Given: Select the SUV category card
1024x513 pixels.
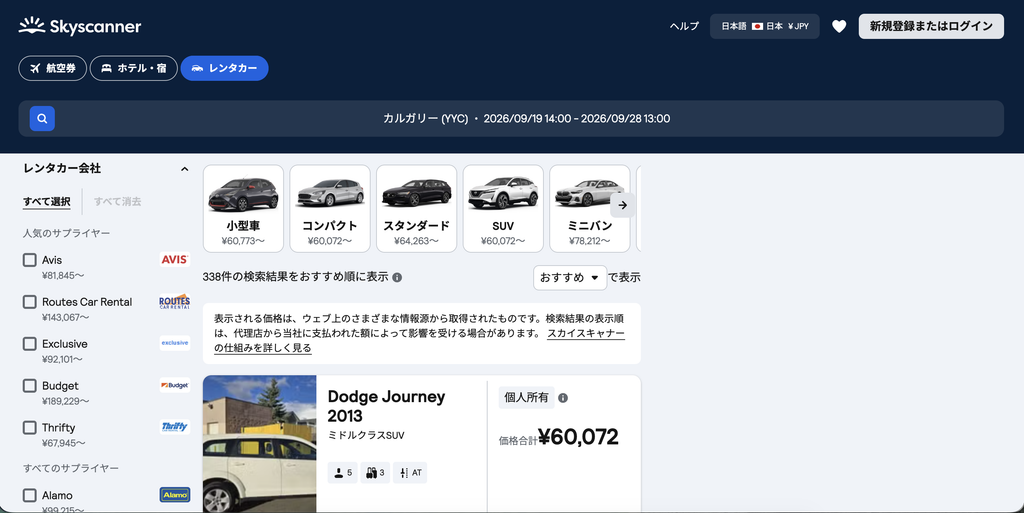Looking at the screenshot, I should 503,209.
